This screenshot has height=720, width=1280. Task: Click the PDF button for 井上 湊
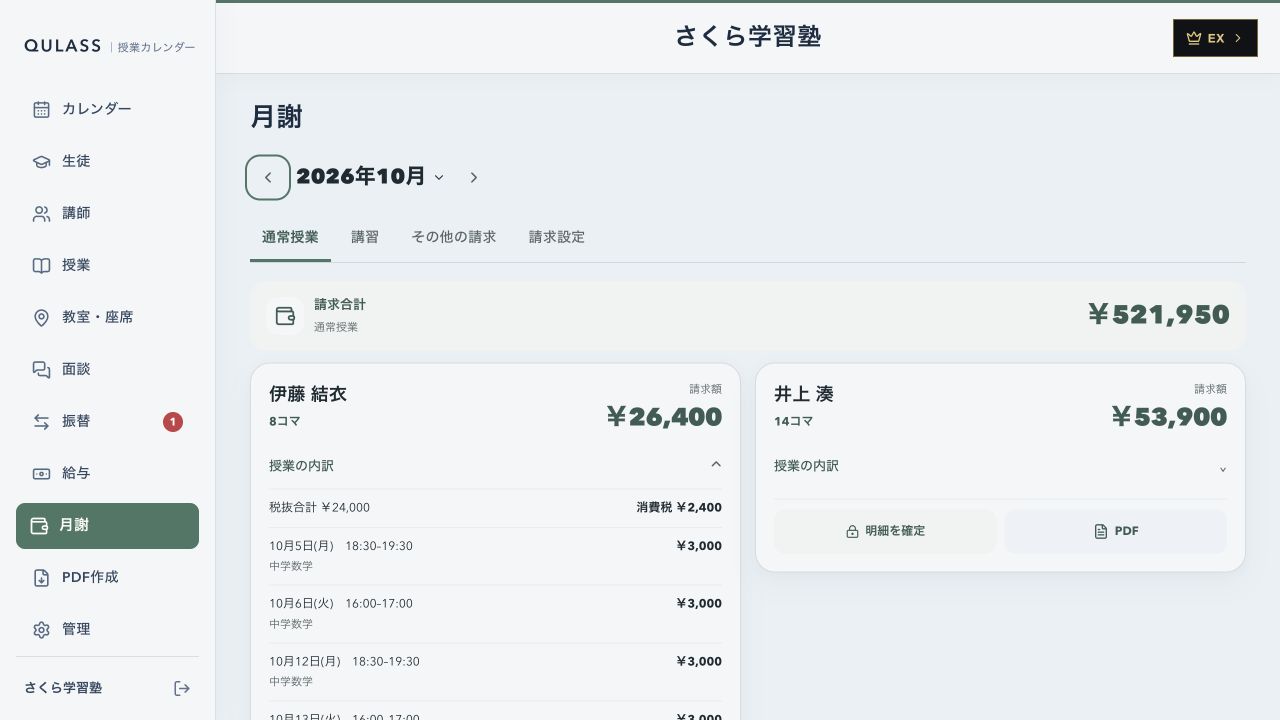[x=1116, y=531]
